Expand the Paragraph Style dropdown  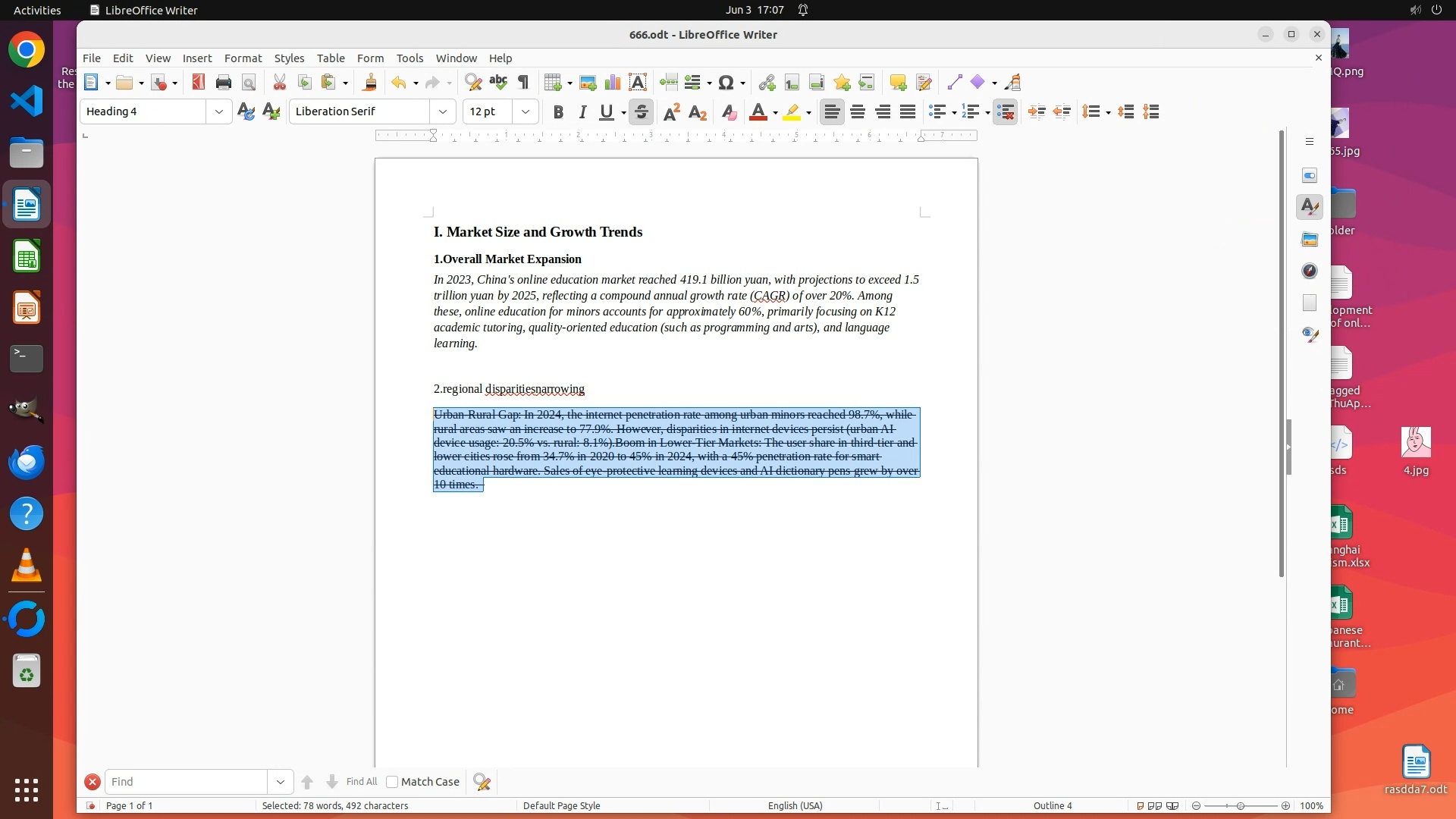219,112
